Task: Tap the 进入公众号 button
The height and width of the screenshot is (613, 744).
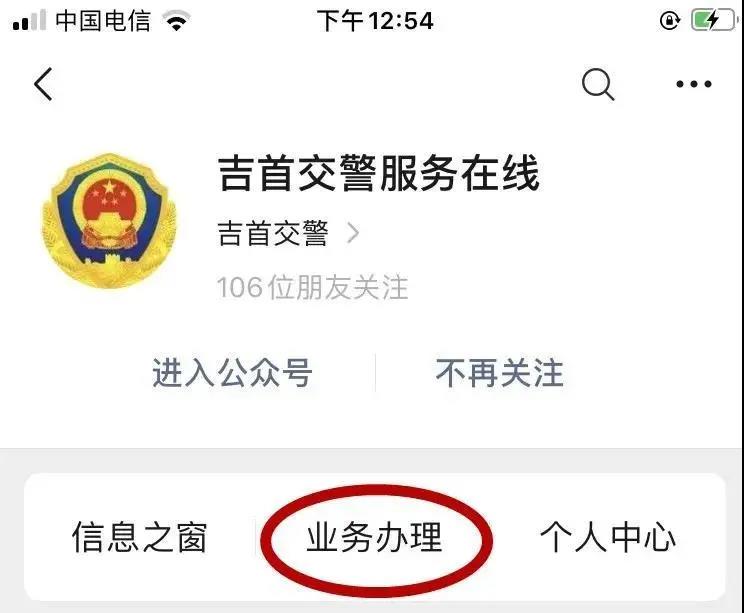Action: 232,372
